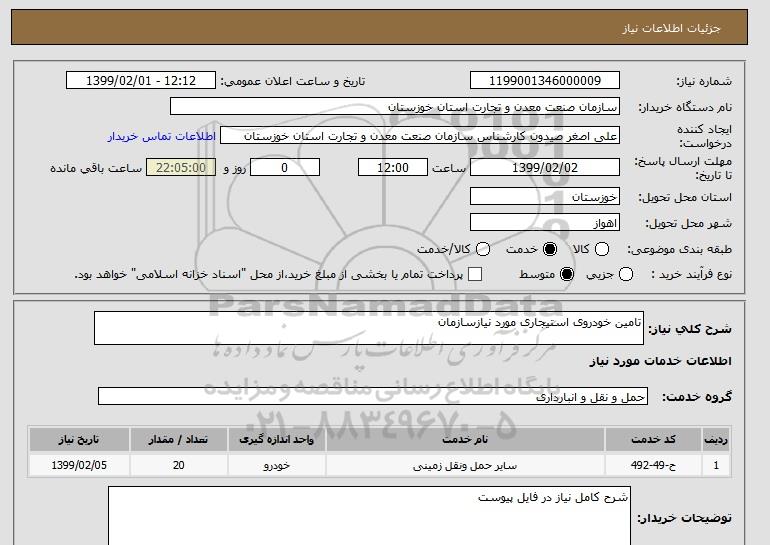
Task: Click the remaining days field showing 0
Action: click(285, 167)
